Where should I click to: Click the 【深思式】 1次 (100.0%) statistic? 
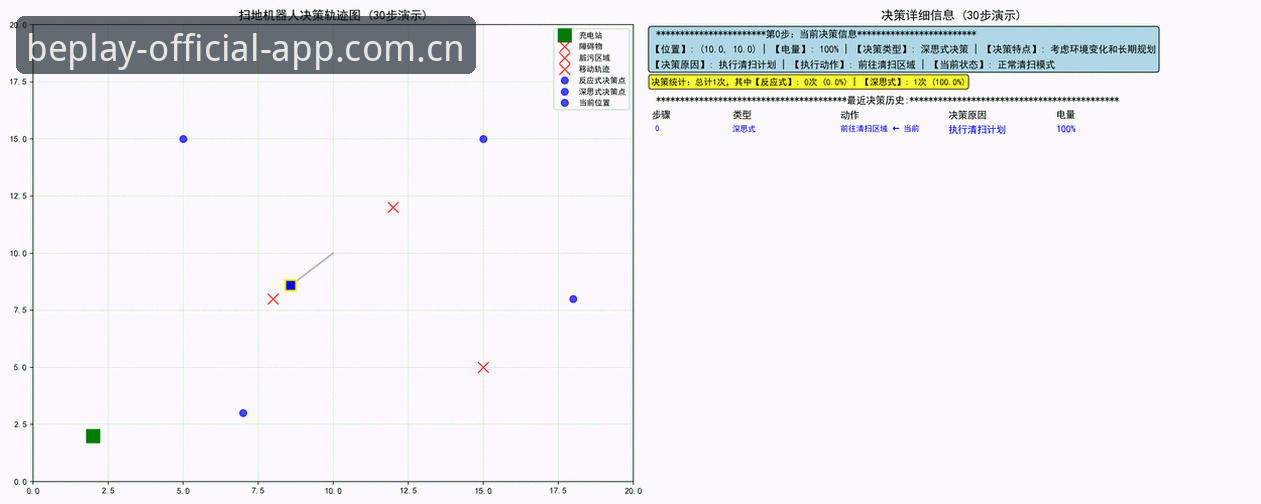pyautogui.click(x=914, y=82)
